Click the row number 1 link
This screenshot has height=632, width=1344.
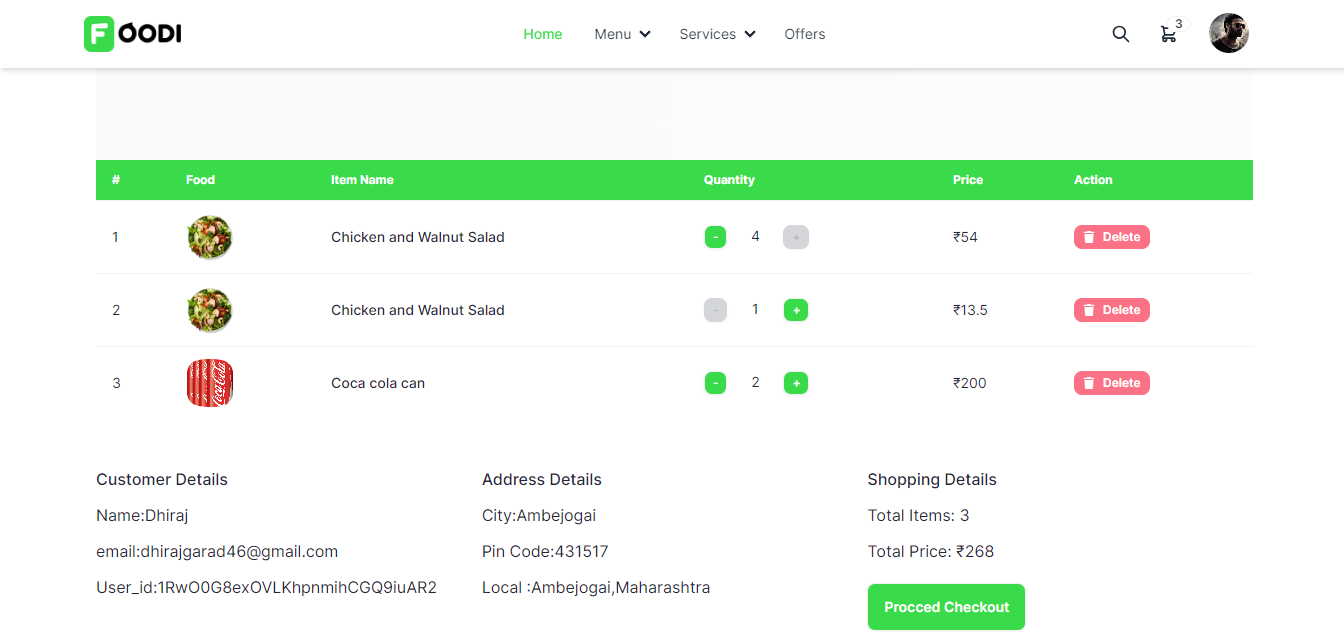click(115, 237)
